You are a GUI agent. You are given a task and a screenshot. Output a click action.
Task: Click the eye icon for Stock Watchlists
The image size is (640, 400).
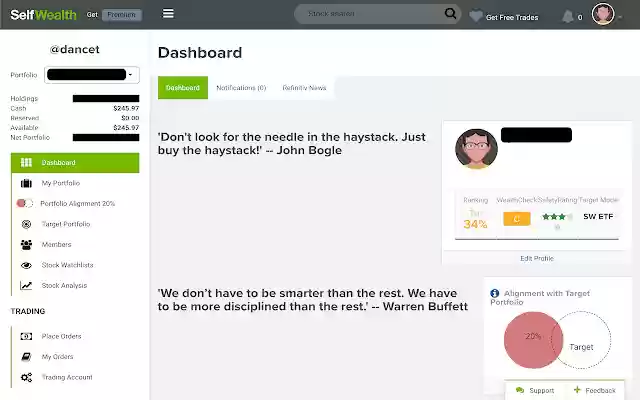click(x=26, y=265)
